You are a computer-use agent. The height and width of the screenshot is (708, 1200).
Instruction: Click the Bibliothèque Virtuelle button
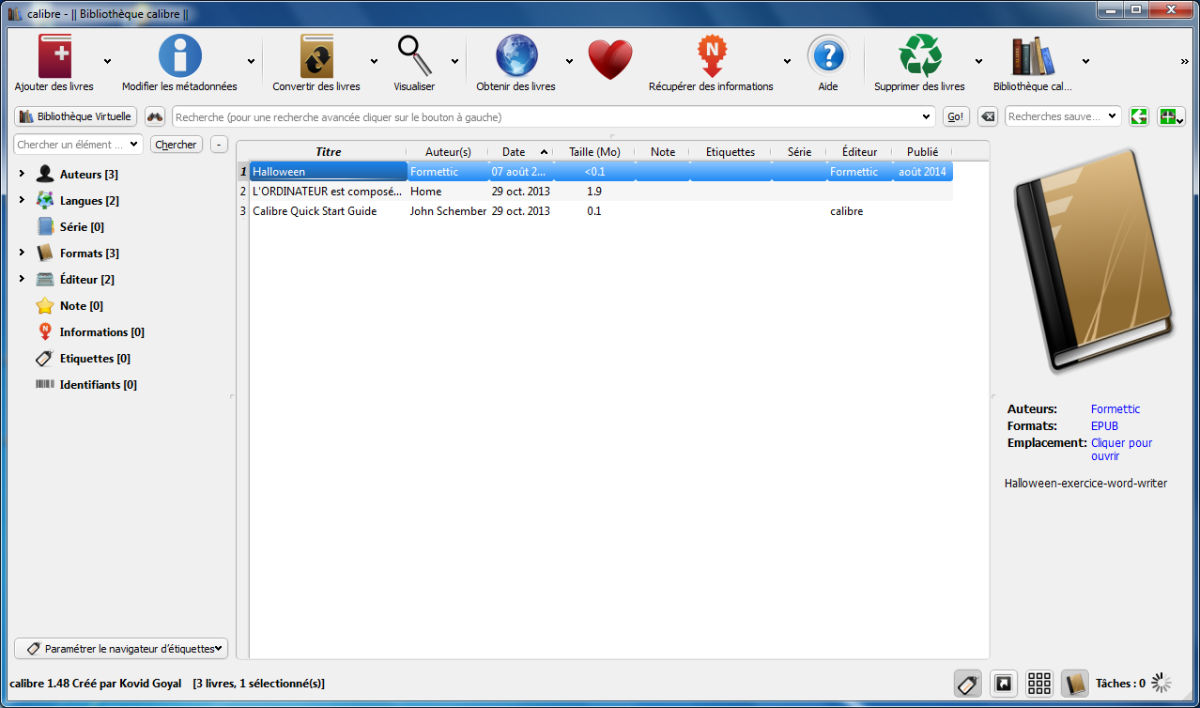(x=75, y=116)
